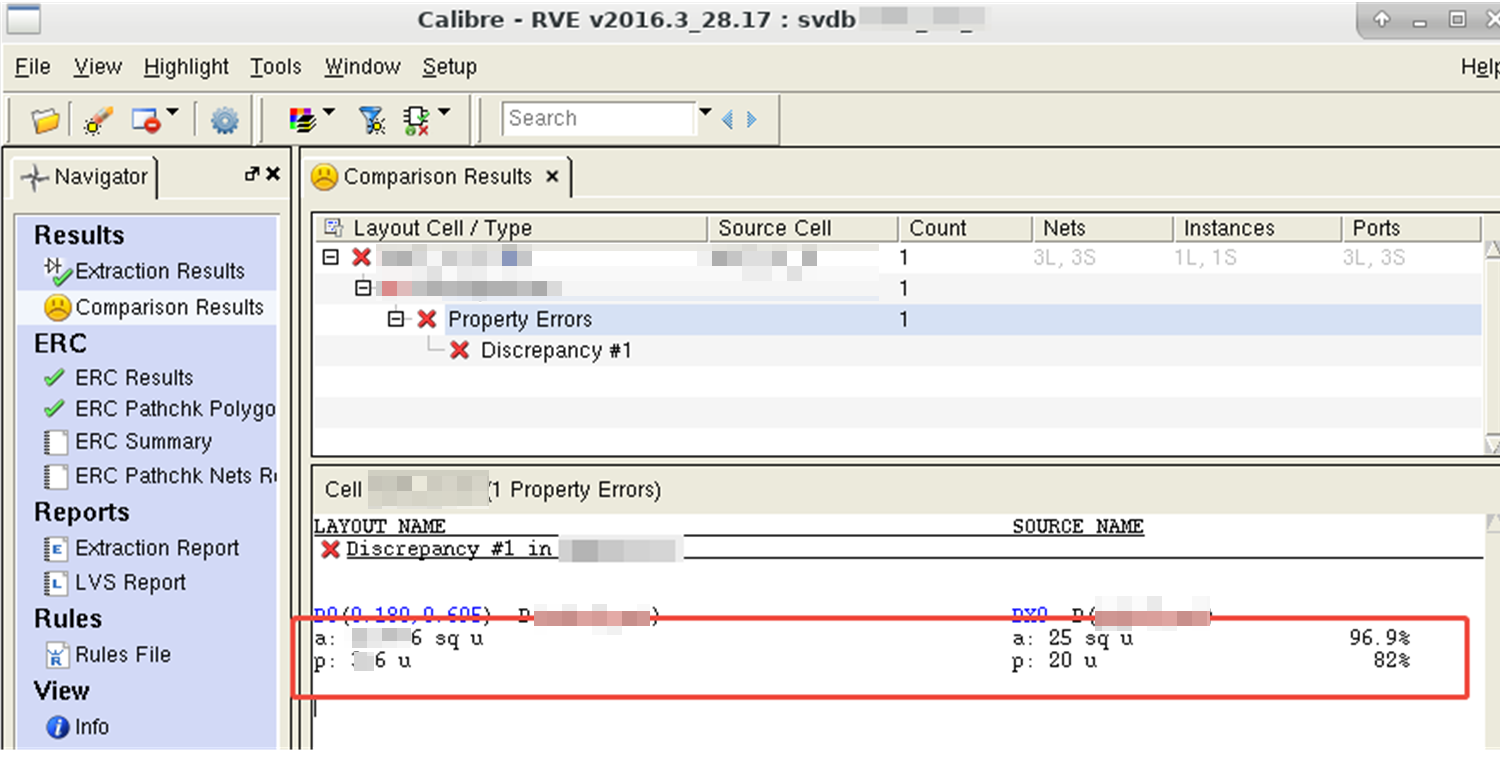Image resolution: width=1500 pixels, height=757 pixels.
Task: Collapse the second-level cell row
Action: click(363, 288)
